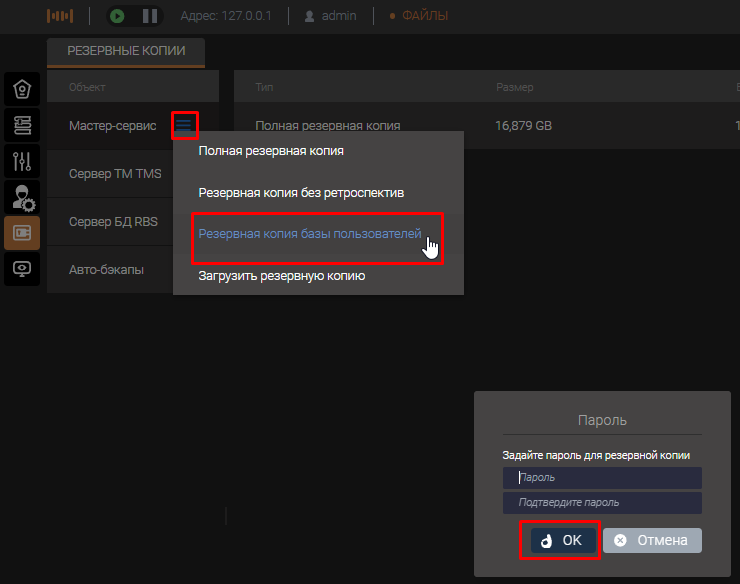Select Резервная копия базы пользователей option

310,234
